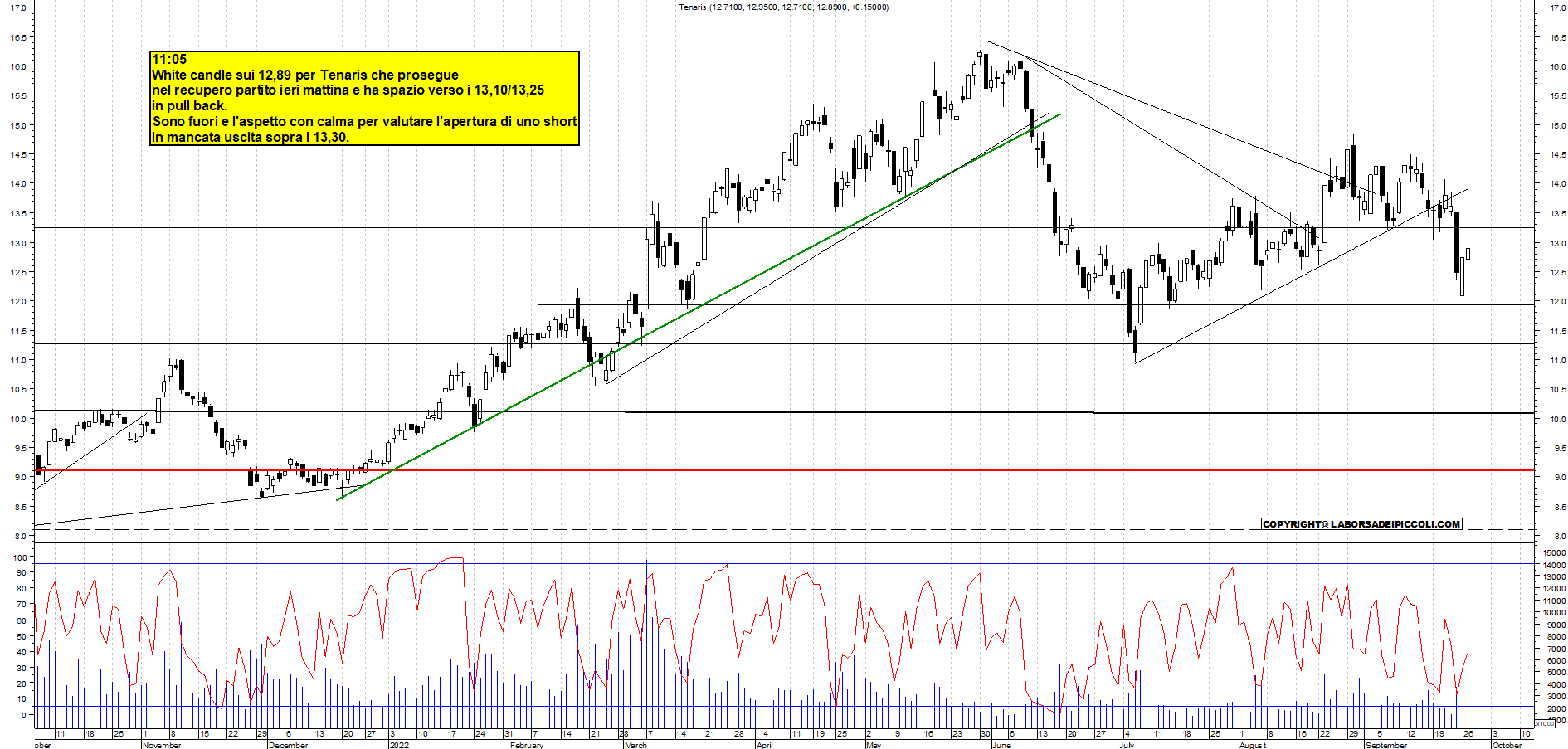Click the line 'White candle sui 12,89 per Tenaris che prosegue'
The height and width of the screenshot is (749, 1568).
pos(305,75)
